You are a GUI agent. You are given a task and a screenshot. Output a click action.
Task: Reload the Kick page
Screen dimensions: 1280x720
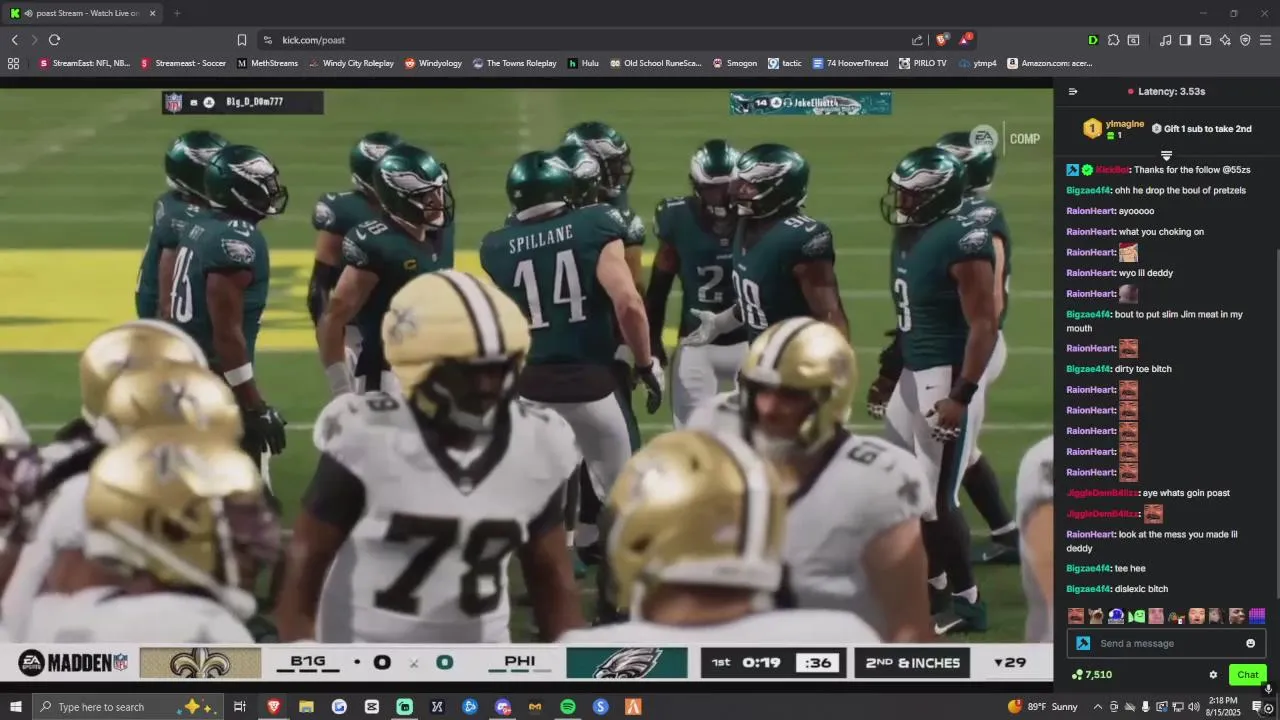click(54, 40)
